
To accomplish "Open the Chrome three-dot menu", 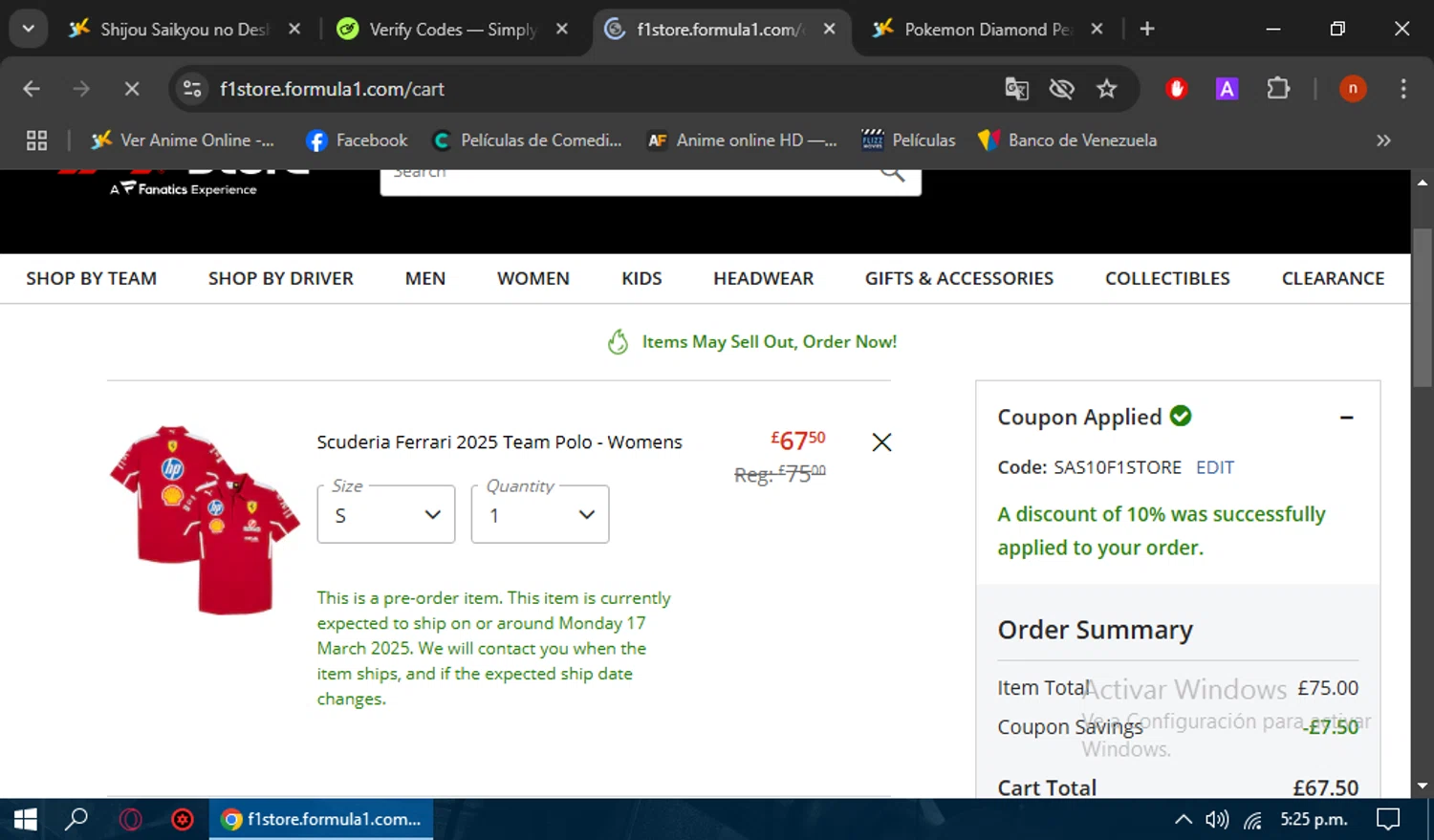I will tap(1403, 89).
